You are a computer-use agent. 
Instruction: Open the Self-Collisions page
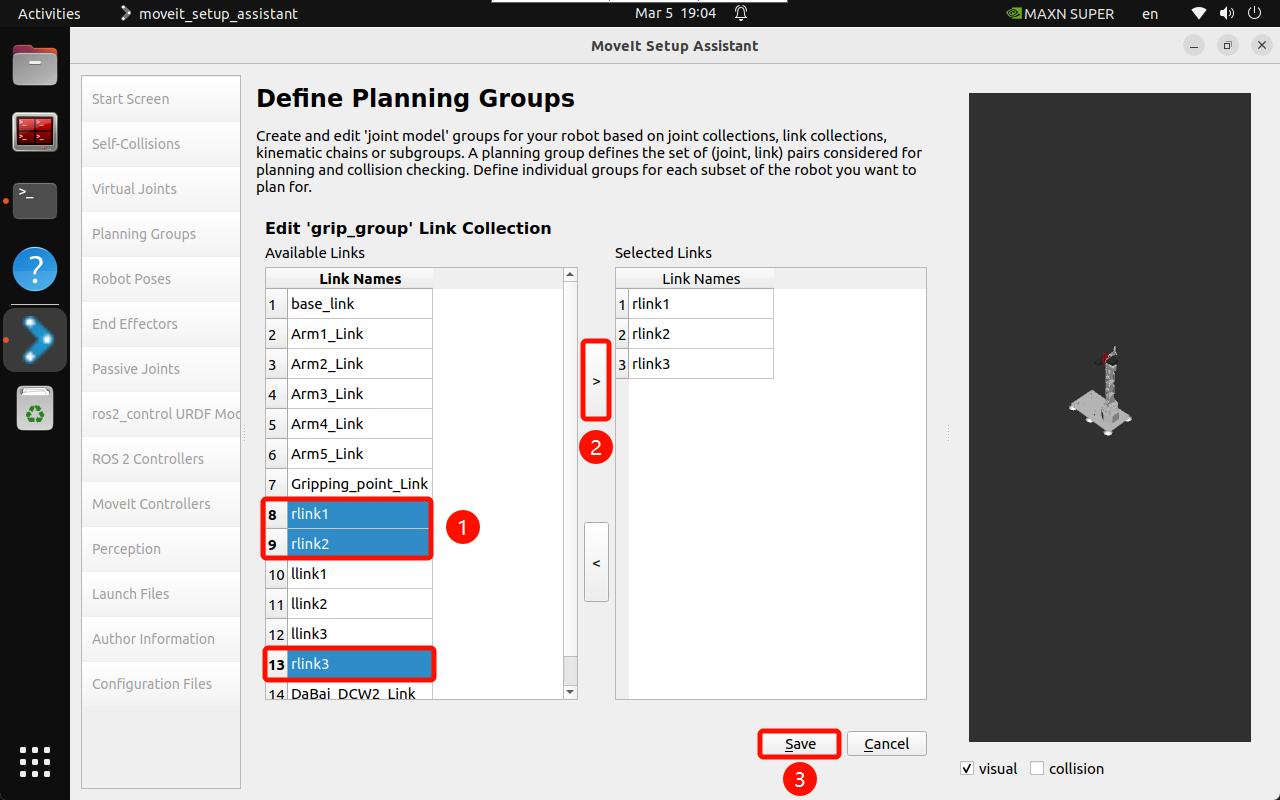pyautogui.click(x=136, y=144)
